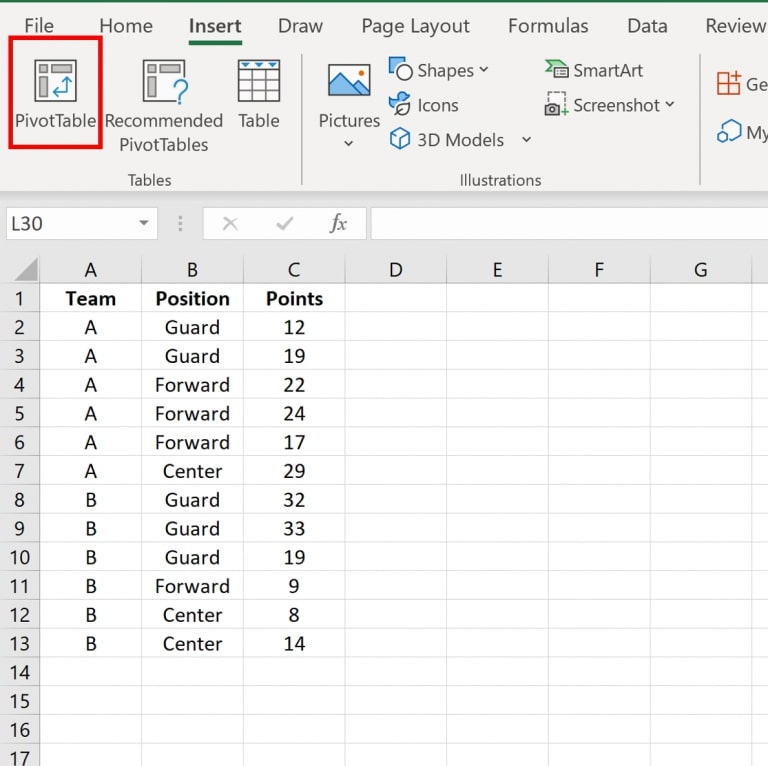Expand the Pictures dropdown arrow
Screen dimensions: 768x766
(348, 144)
